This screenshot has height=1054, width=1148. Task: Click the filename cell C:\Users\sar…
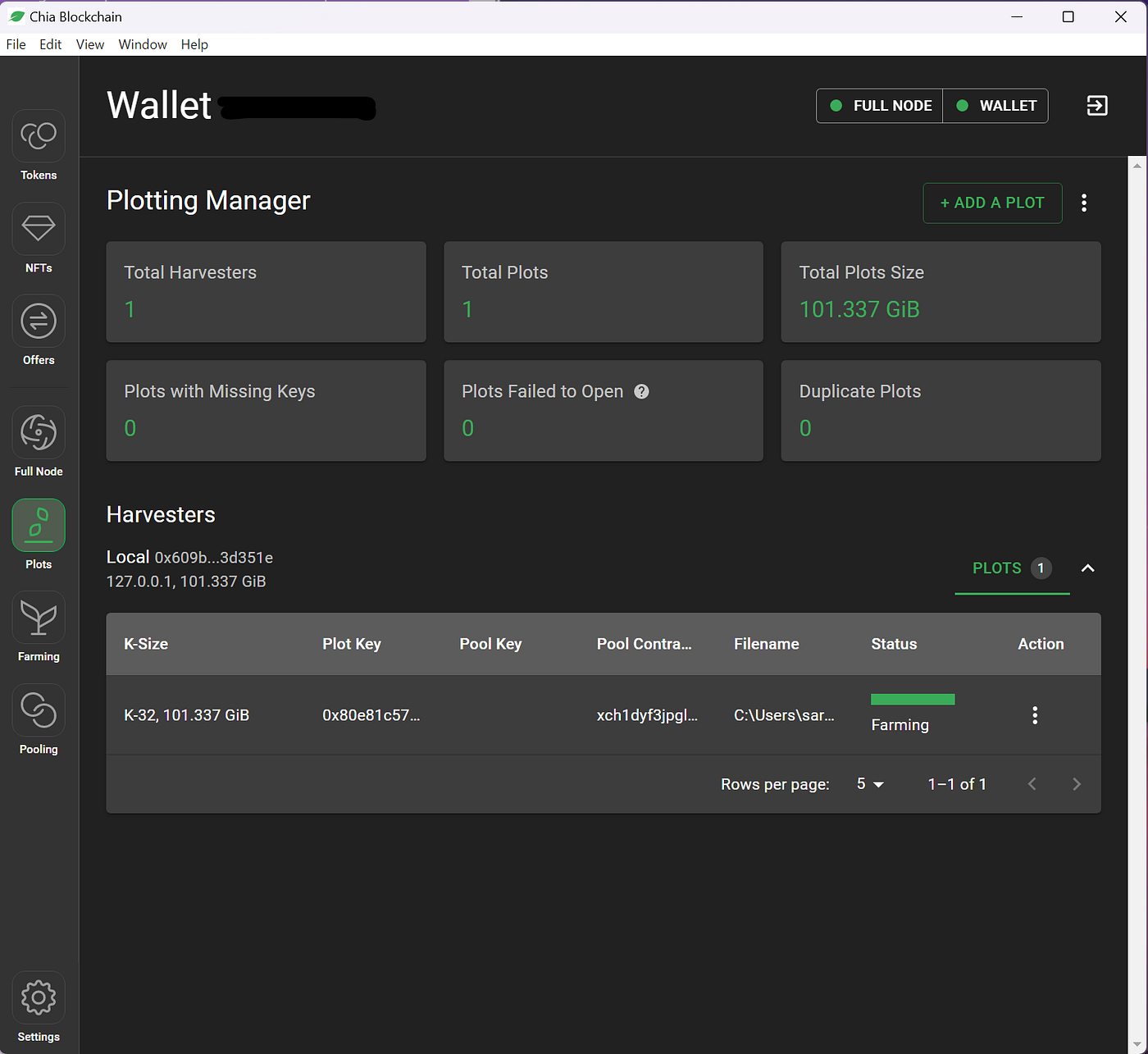(785, 715)
